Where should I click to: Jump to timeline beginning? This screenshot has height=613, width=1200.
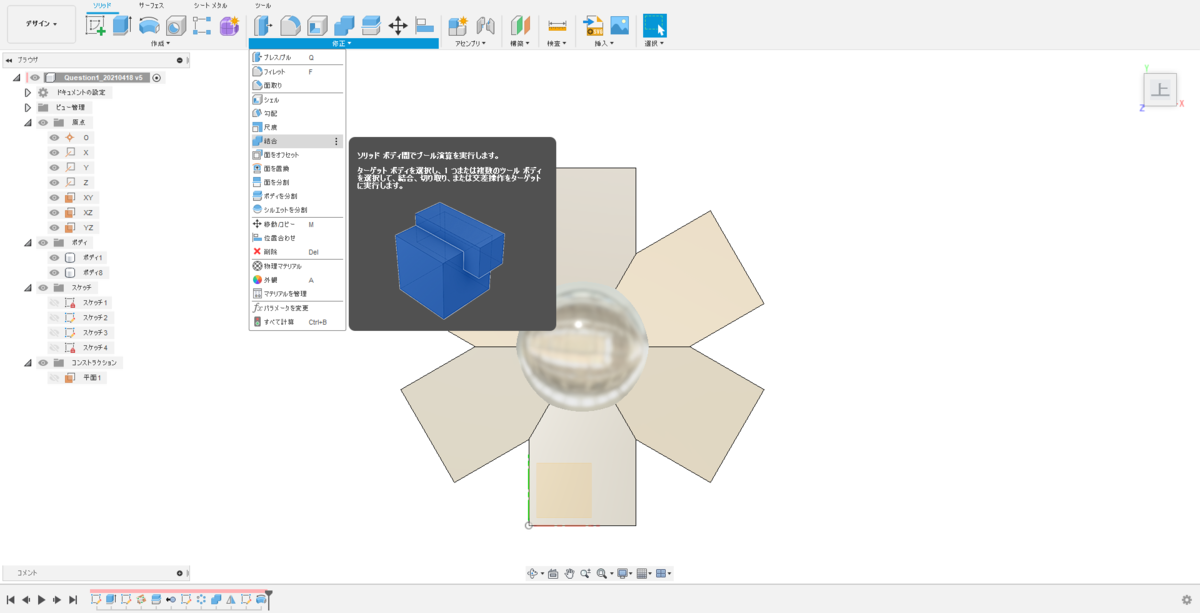click(10, 600)
